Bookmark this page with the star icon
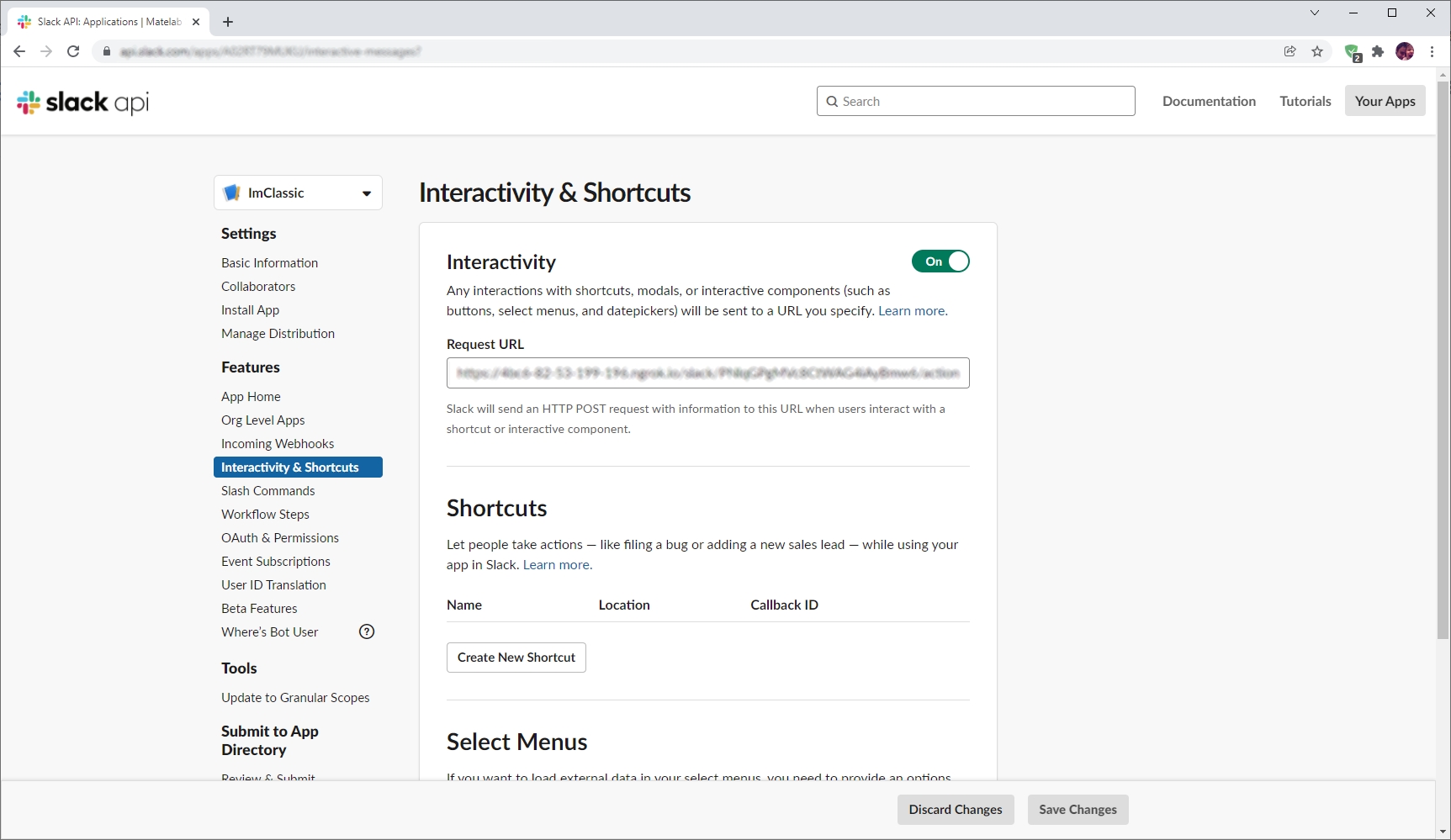The image size is (1451, 840). point(1317,51)
